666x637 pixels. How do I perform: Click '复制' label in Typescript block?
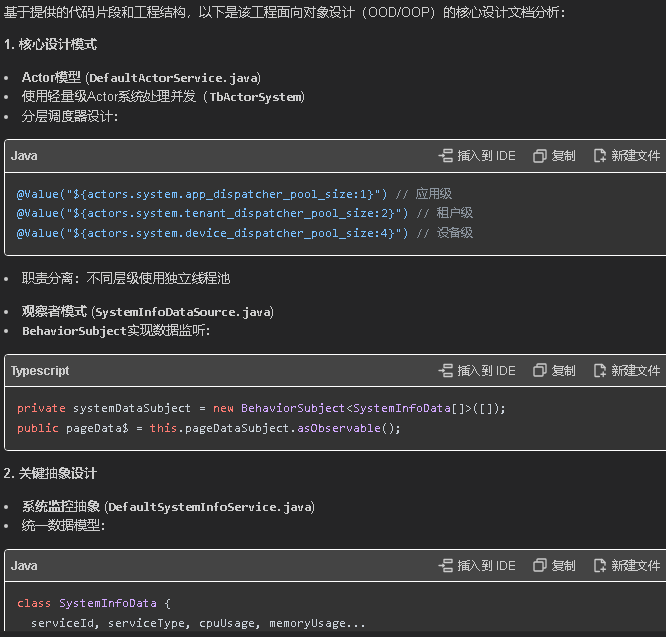(x=563, y=371)
